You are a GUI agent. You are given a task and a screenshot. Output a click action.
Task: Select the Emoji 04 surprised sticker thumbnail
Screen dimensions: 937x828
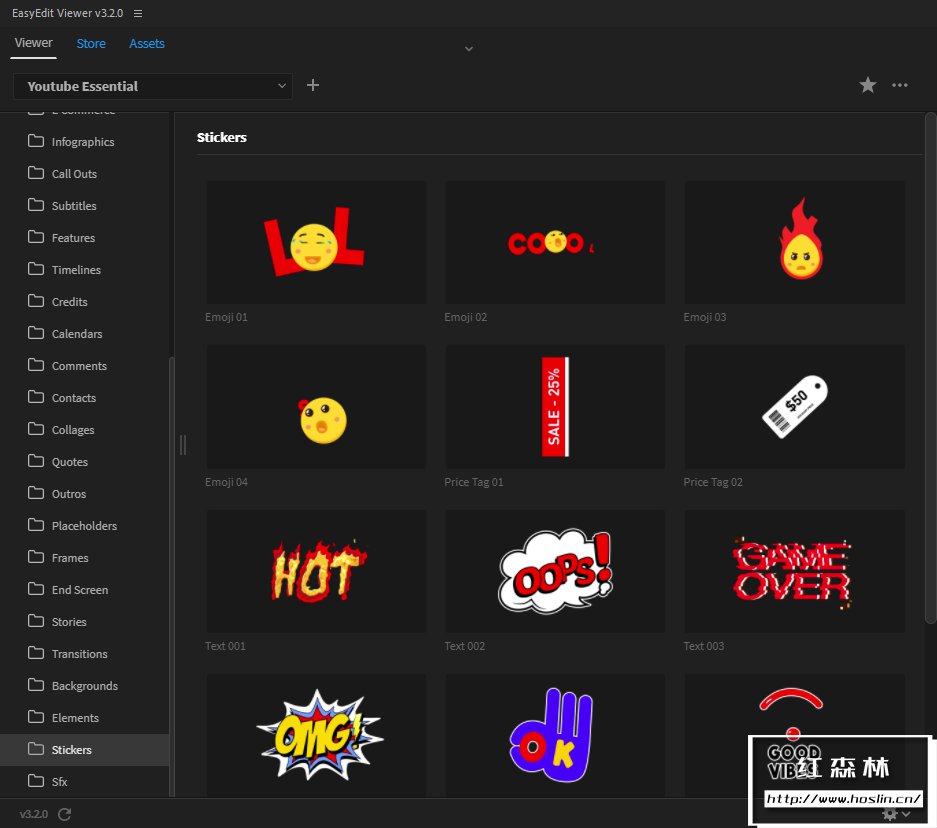[316, 407]
